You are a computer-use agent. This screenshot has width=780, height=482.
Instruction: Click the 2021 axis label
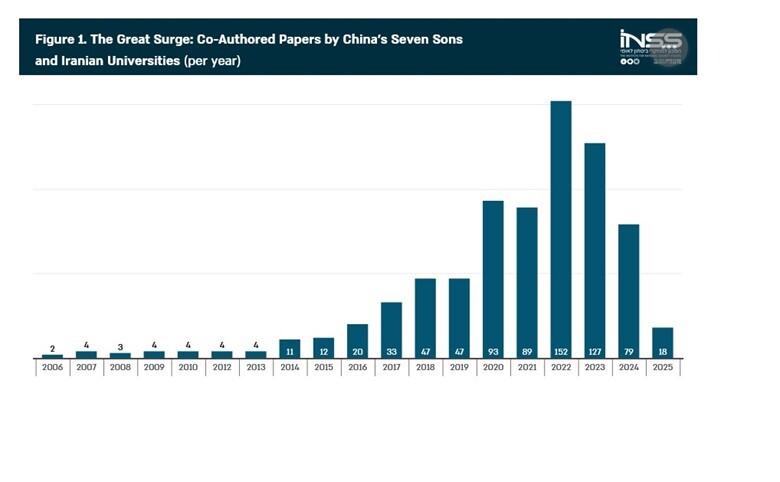click(527, 367)
